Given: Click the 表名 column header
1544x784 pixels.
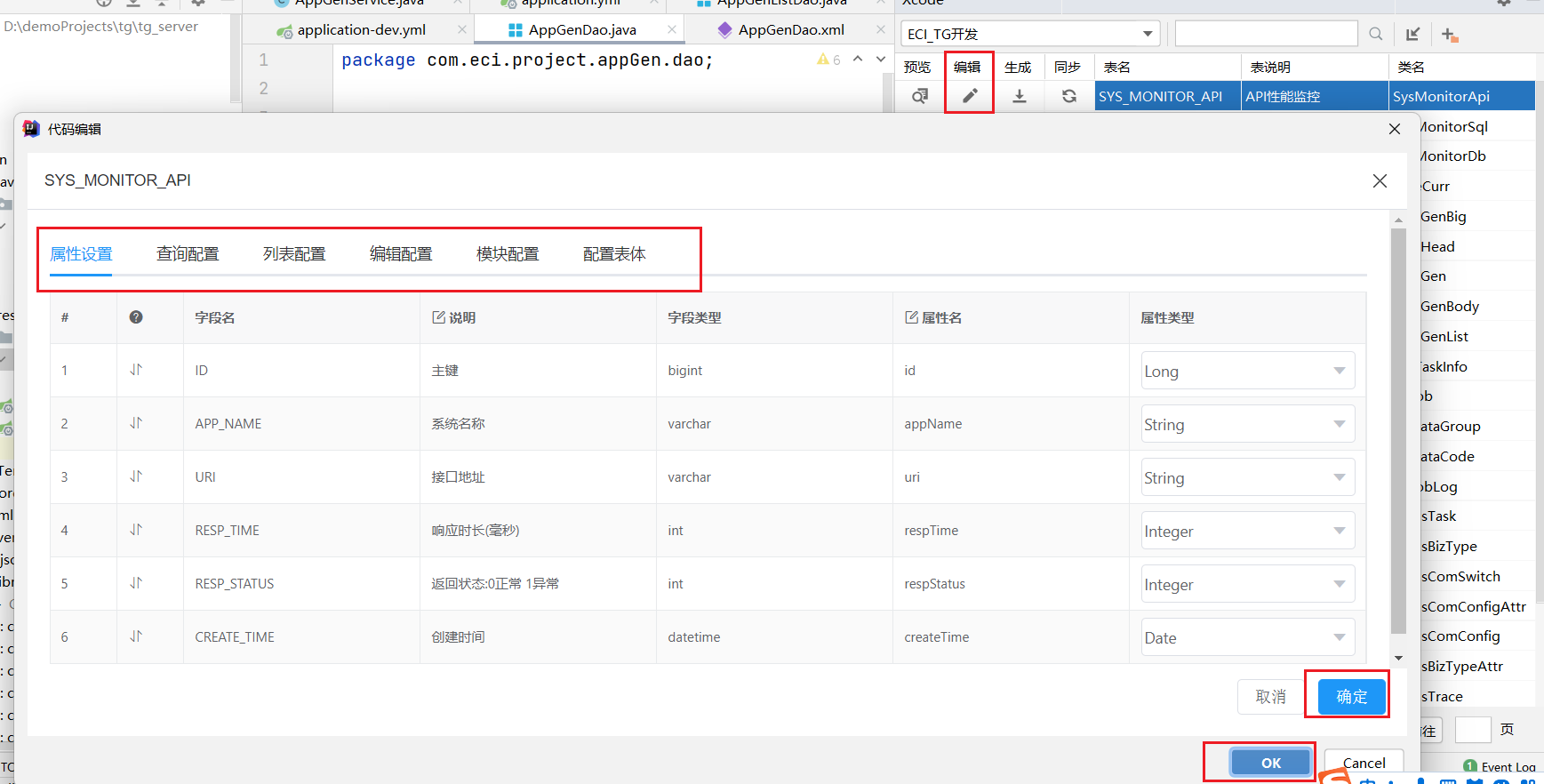Looking at the screenshot, I should (1167, 67).
